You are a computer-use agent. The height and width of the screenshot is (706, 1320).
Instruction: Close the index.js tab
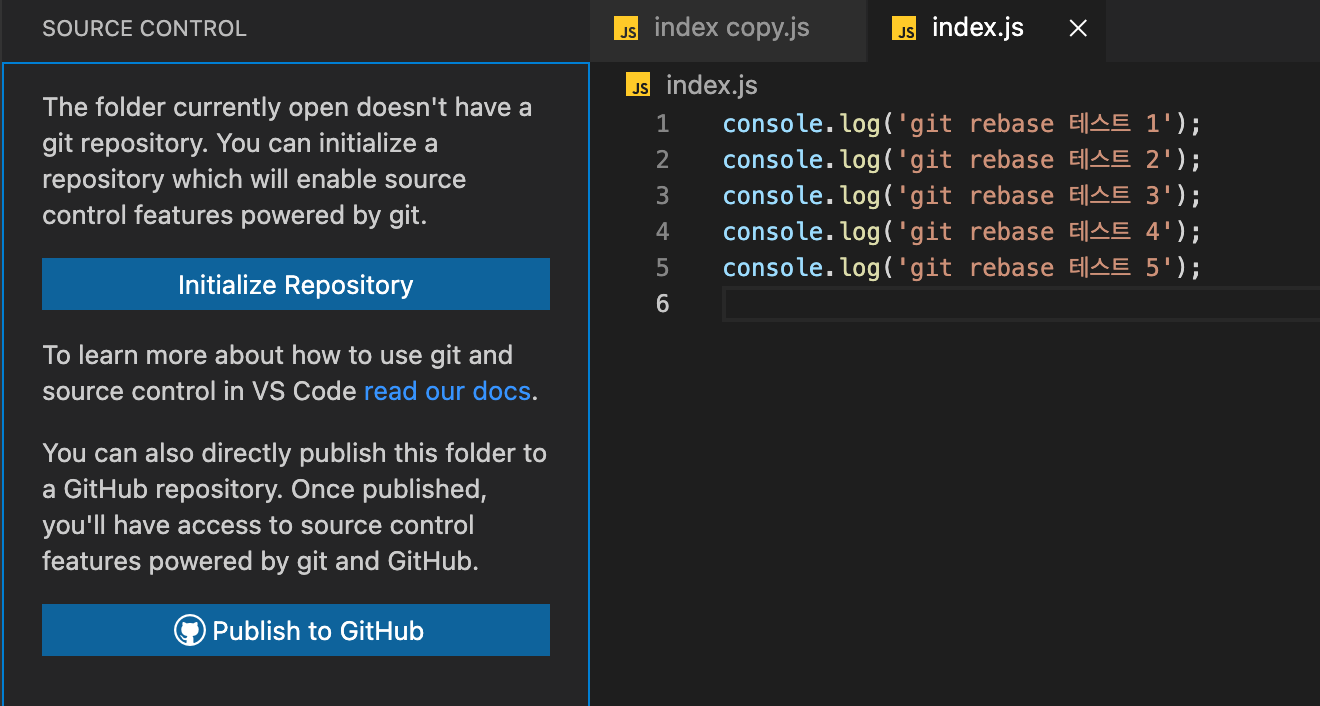(x=1078, y=29)
